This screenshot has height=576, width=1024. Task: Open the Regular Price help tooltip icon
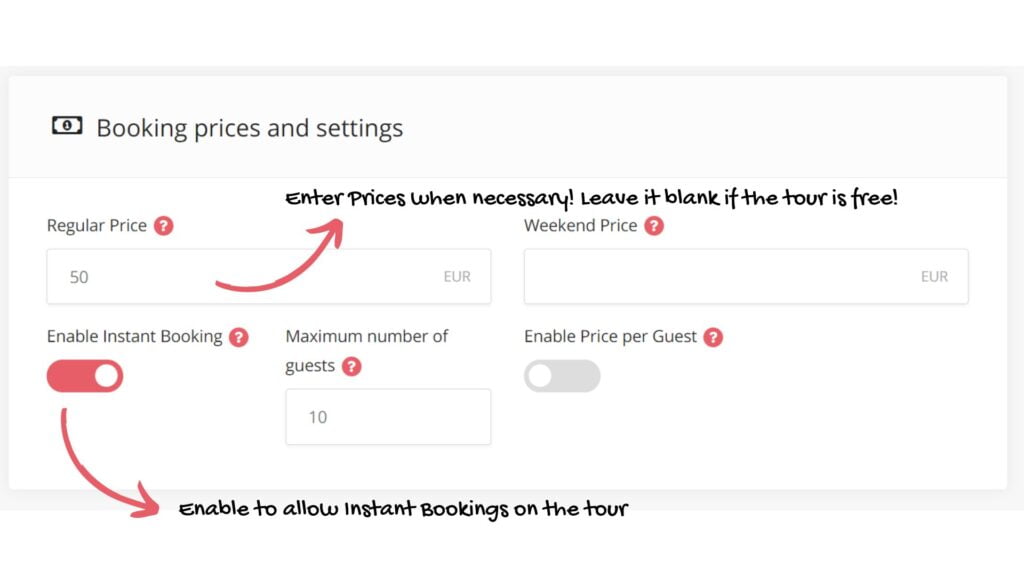[163, 226]
